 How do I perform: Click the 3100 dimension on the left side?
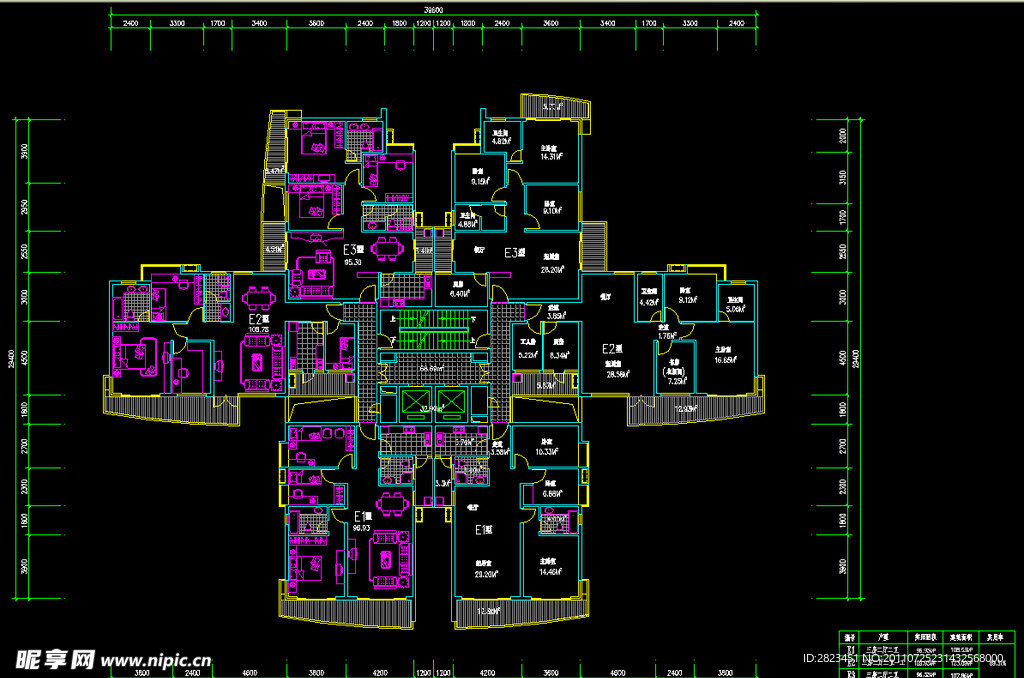25,297
